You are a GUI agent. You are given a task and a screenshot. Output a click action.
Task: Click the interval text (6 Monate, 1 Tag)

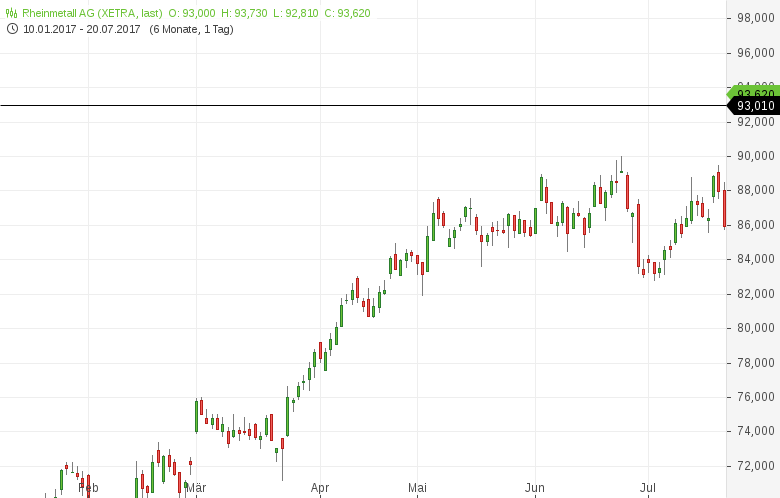click(192, 29)
